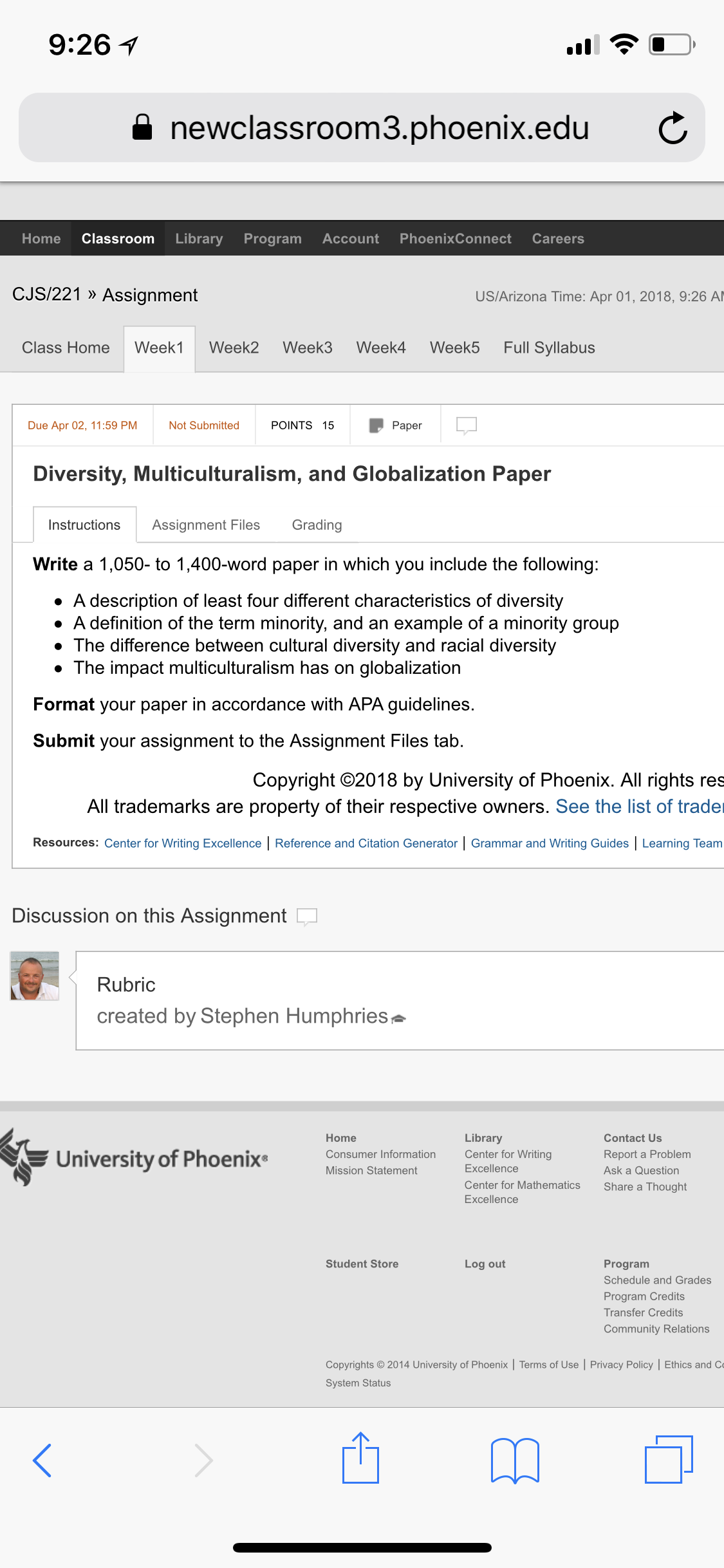724x1568 pixels.
Task: Open Consumer Information footer link
Action: coord(380,1154)
